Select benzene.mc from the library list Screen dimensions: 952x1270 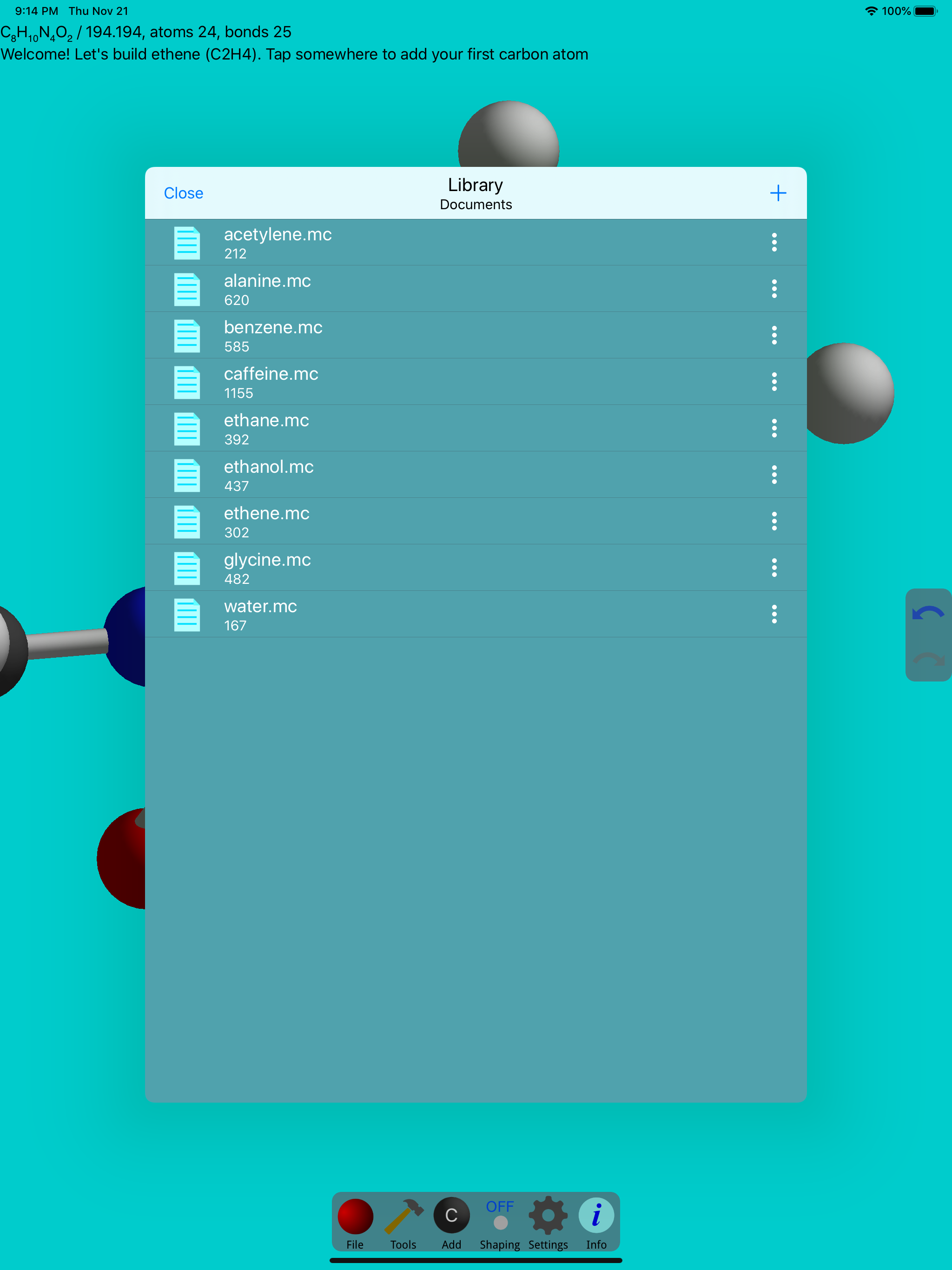273,335
